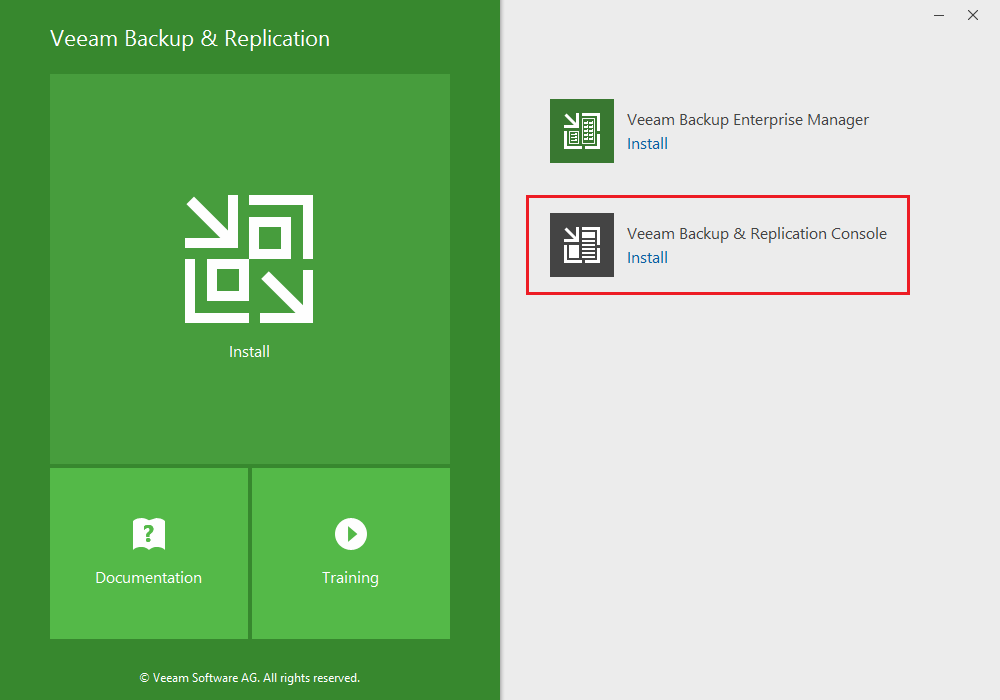Click the Install link under Replication Console
This screenshot has width=1000, height=700.
click(647, 258)
